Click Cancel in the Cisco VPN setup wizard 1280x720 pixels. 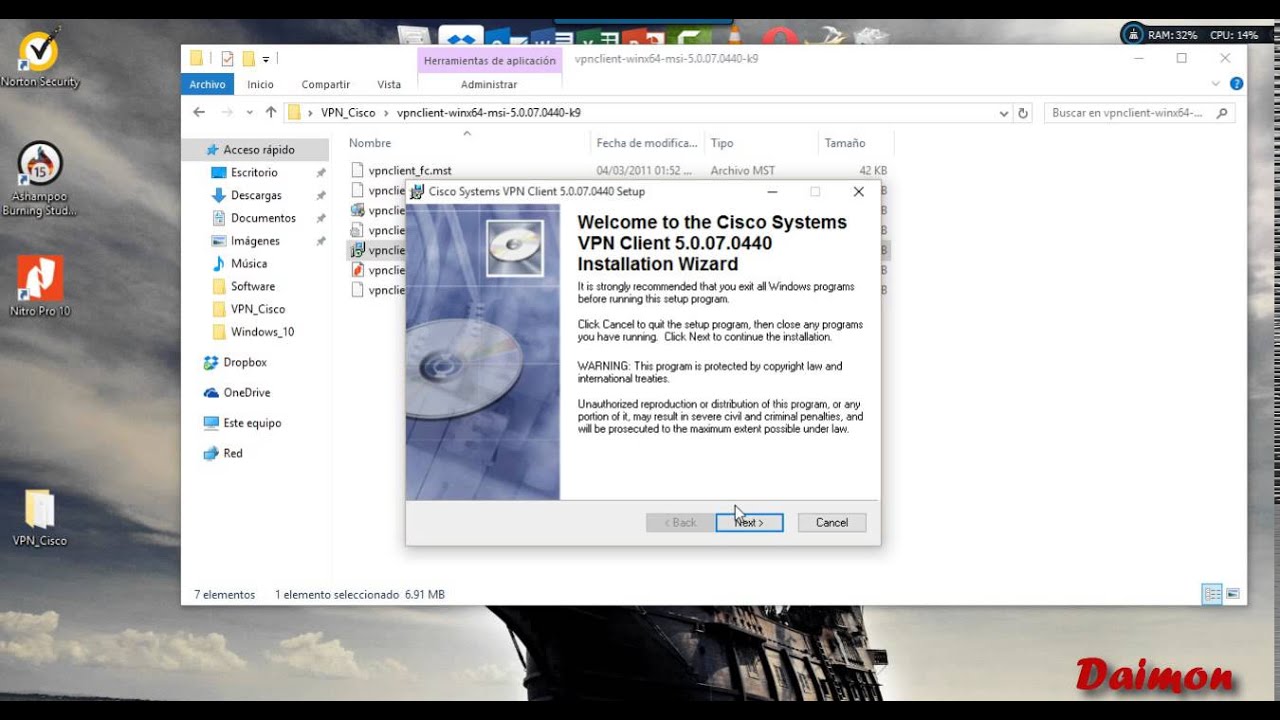832,523
